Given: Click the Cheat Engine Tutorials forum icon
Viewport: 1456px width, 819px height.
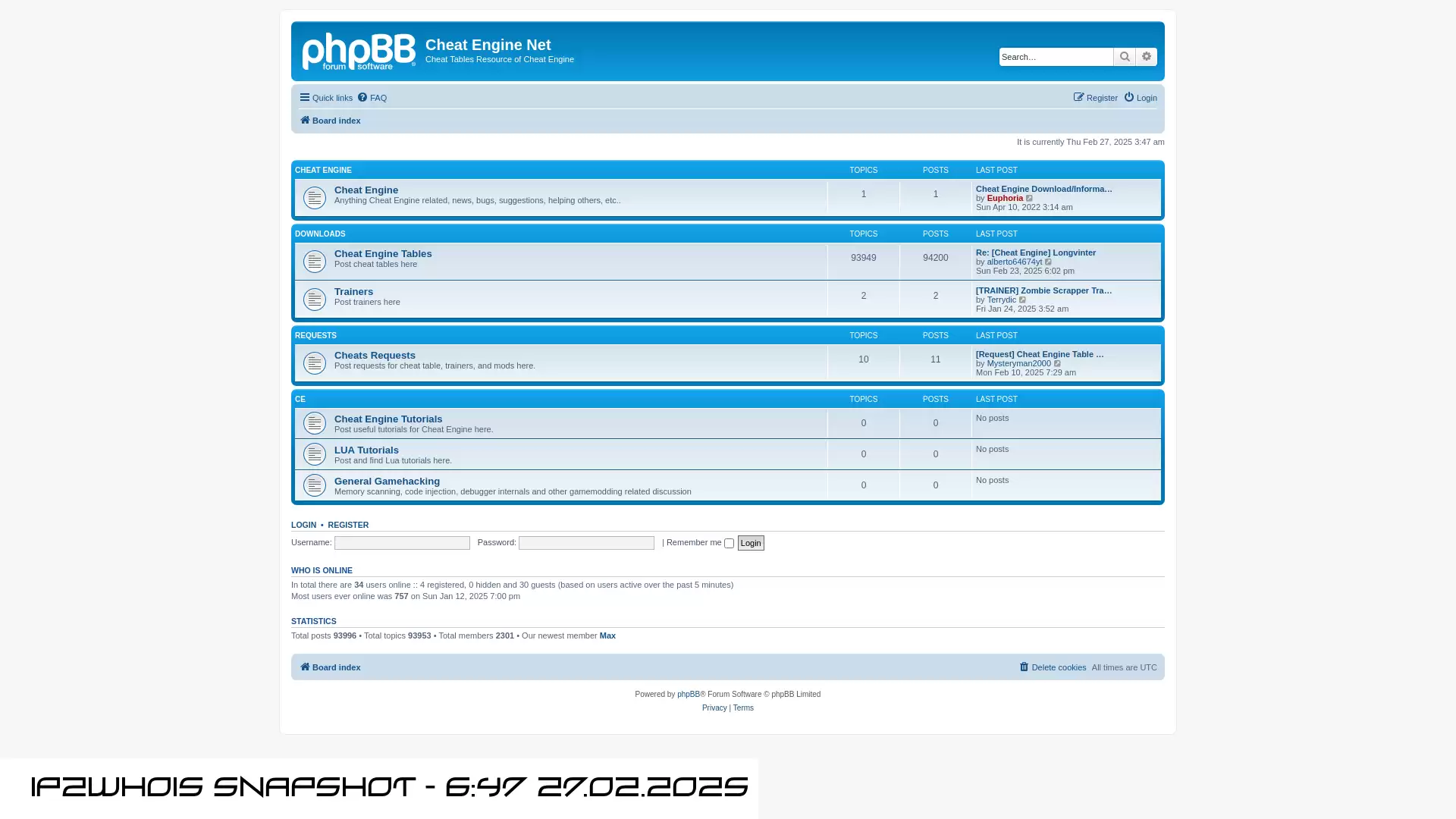Looking at the screenshot, I should tap(315, 423).
